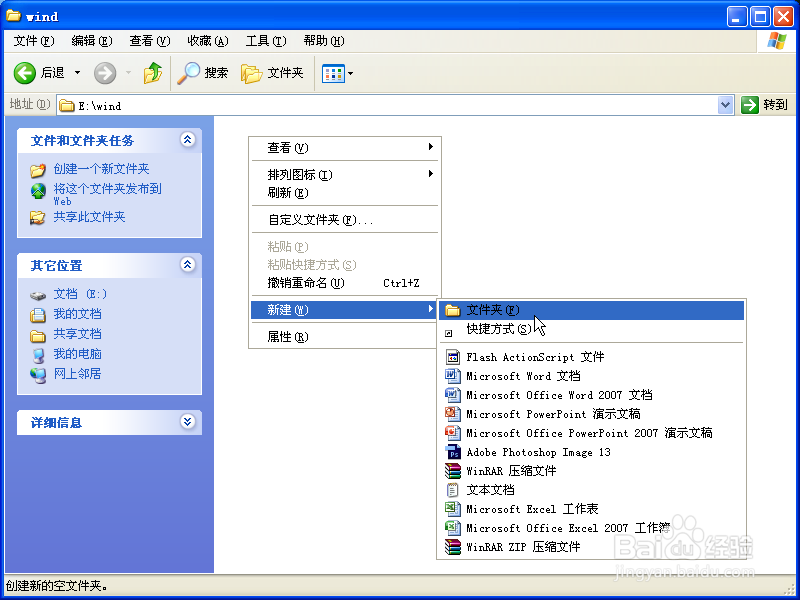Open the 收藏(A) menu
800x600 pixels.
[208, 41]
